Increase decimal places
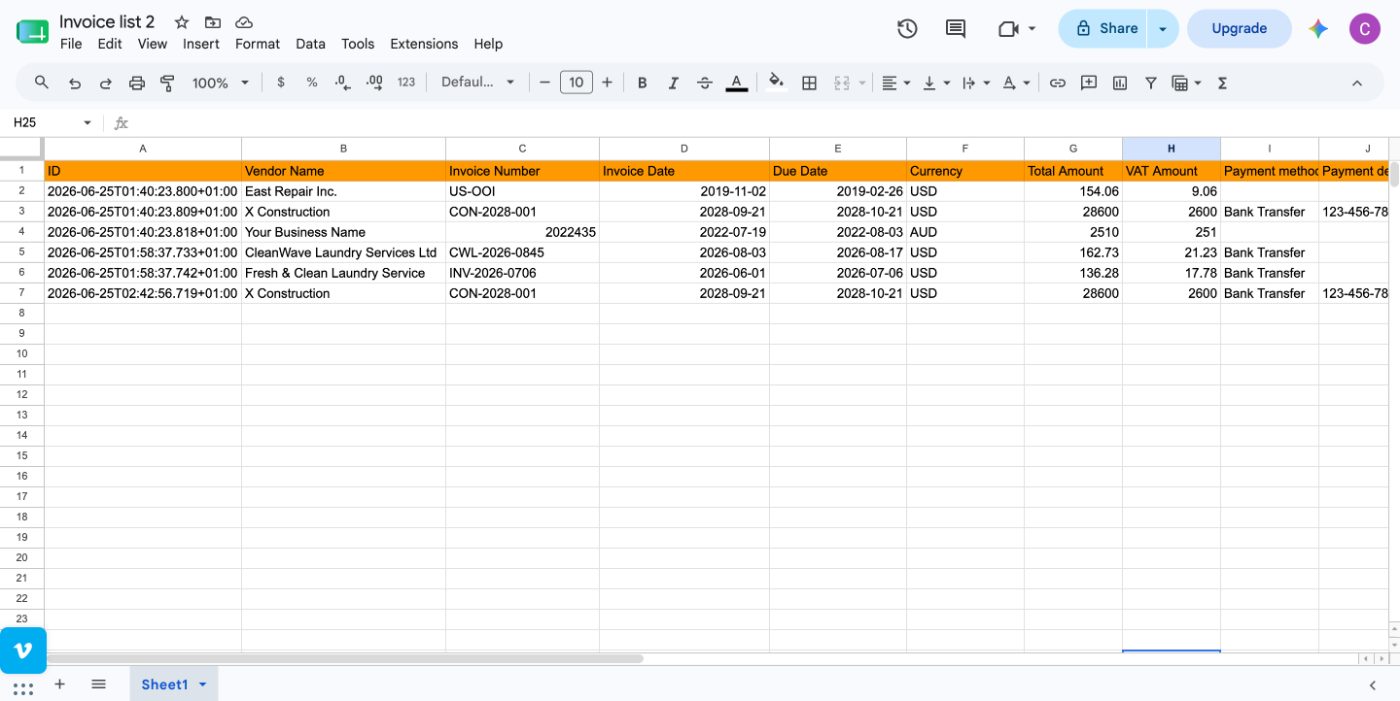Image resolution: width=1400 pixels, height=701 pixels. [375, 83]
